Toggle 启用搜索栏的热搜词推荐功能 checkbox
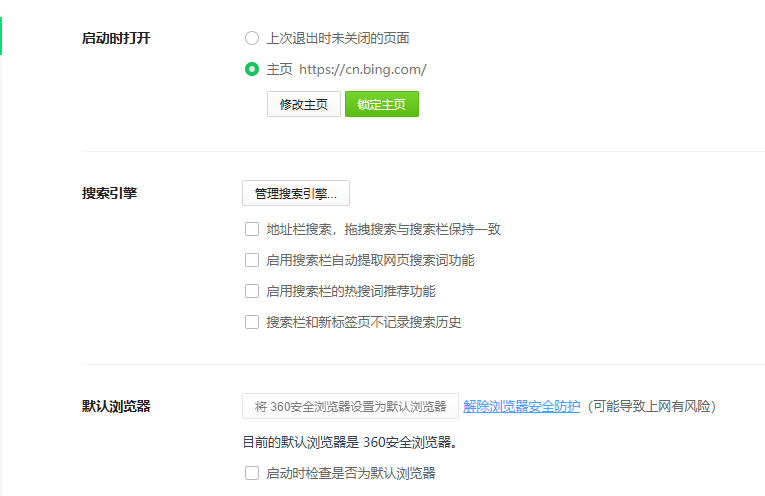The image size is (765, 496). coord(252,291)
